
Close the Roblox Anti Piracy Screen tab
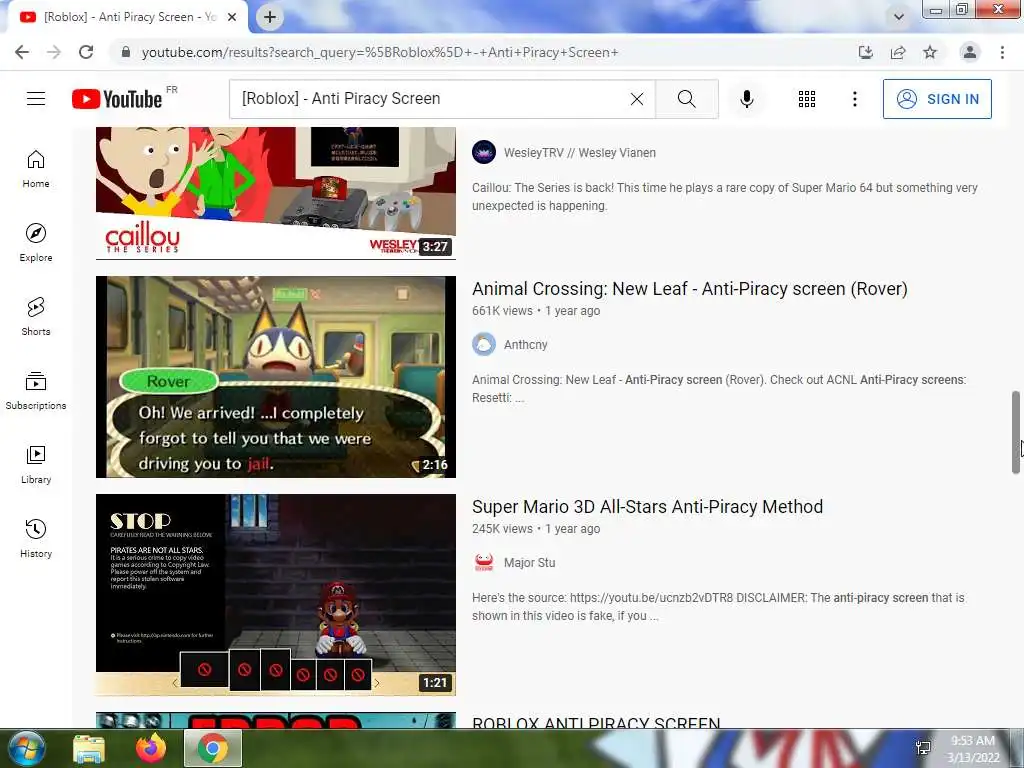232,17
